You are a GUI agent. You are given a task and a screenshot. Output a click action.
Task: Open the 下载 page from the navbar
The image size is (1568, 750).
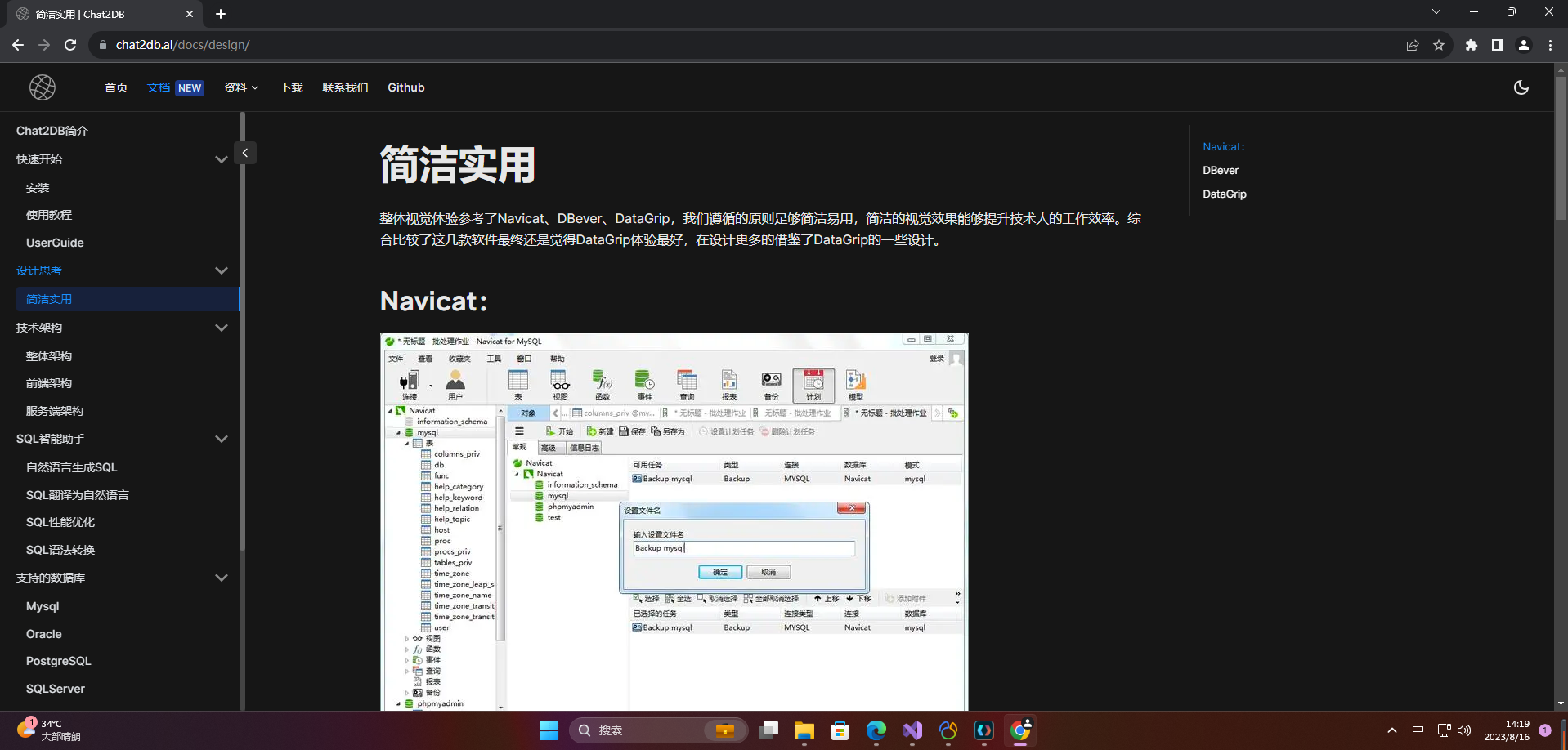[291, 87]
